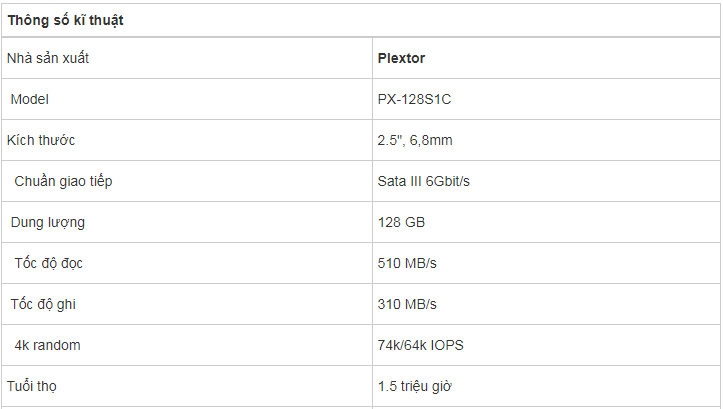This screenshot has width=723, height=409.
Task: Select the '4k random' label cell
Action: [x=187, y=345]
